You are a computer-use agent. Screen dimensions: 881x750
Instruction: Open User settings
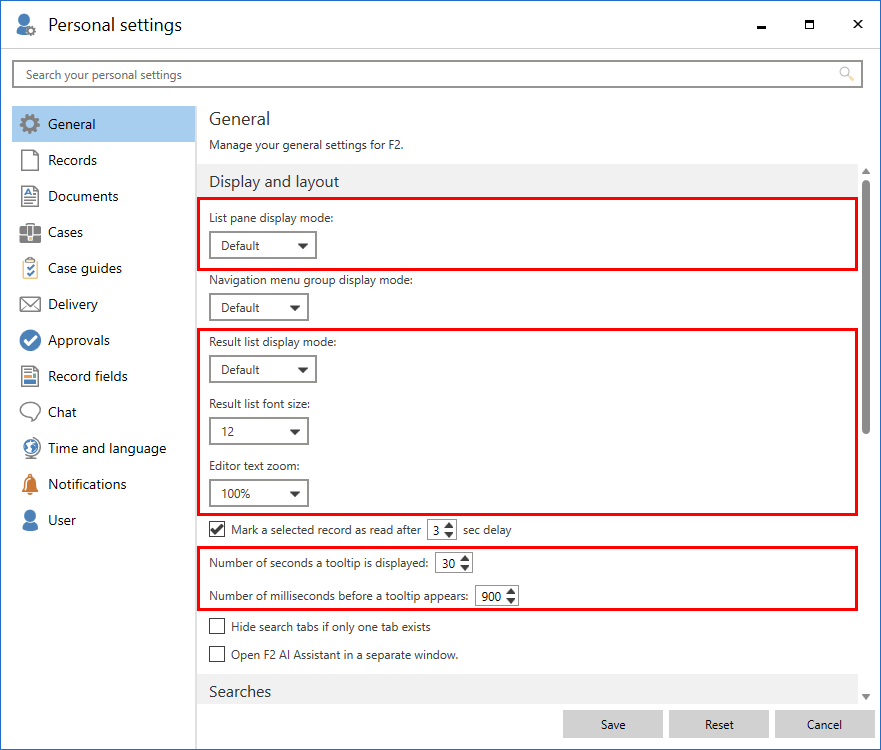click(103, 520)
